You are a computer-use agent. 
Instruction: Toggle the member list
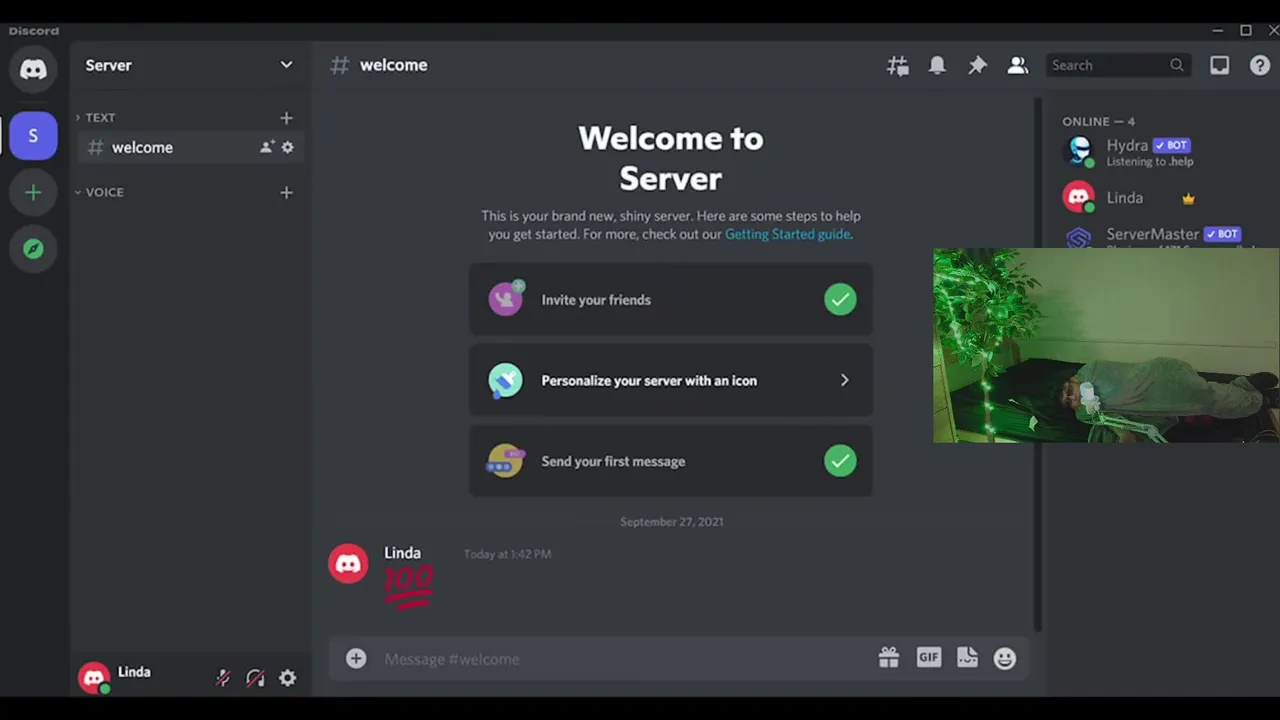(x=1017, y=66)
